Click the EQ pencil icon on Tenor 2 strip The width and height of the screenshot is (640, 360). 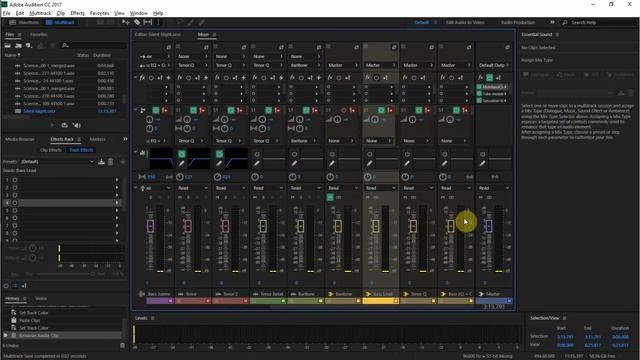pos(219,163)
